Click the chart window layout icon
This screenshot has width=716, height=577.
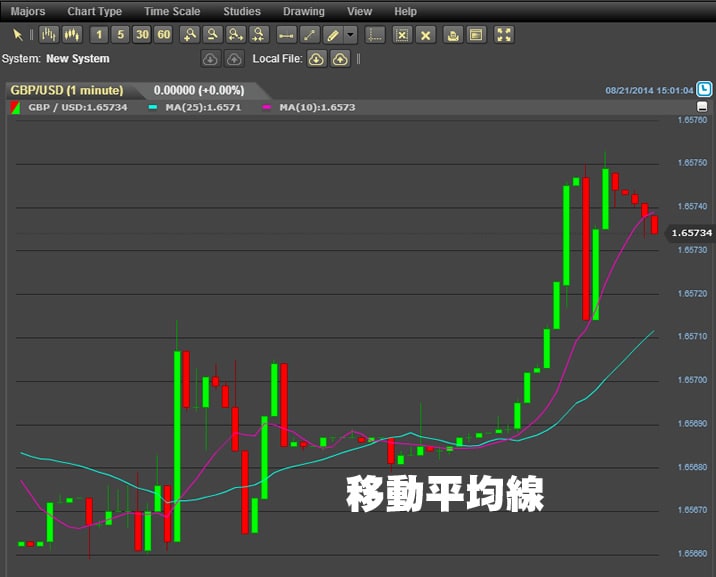(476, 35)
